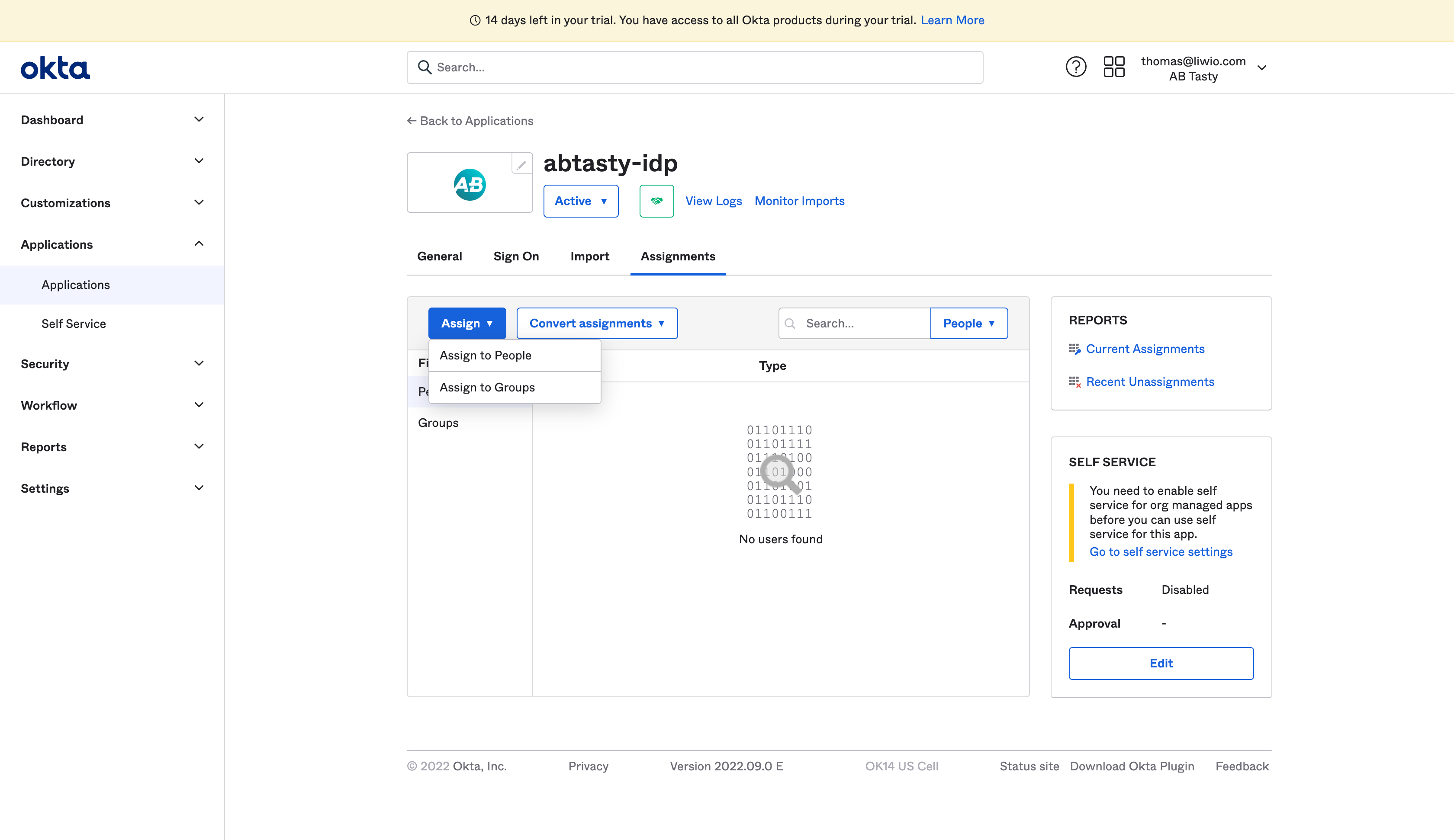Click the No users found message
This screenshot has width=1454, height=840.
point(780,539)
